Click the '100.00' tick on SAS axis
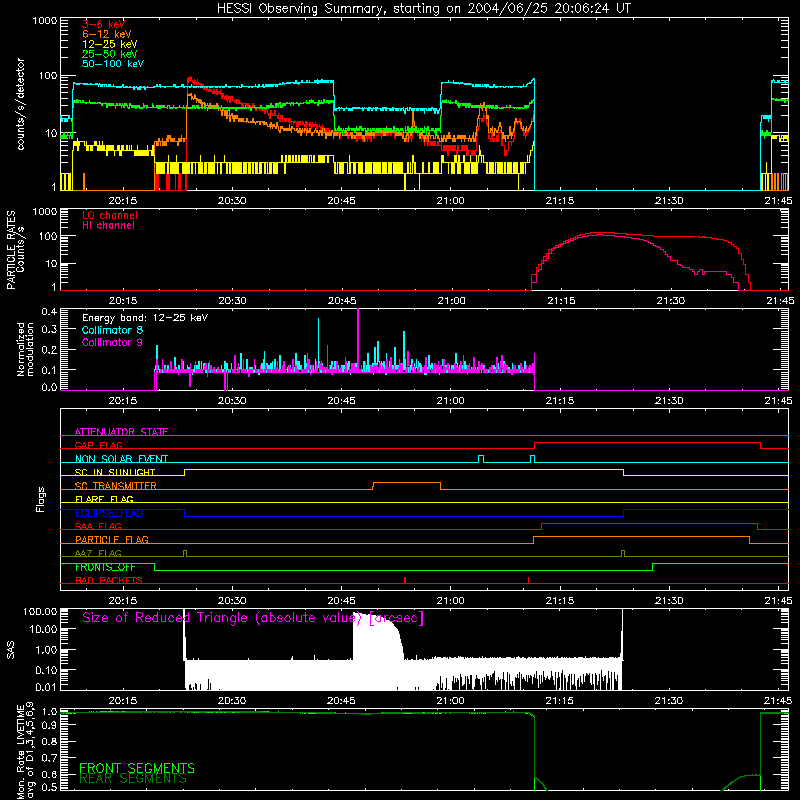The width and height of the screenshot is (800, 800). 40,611
